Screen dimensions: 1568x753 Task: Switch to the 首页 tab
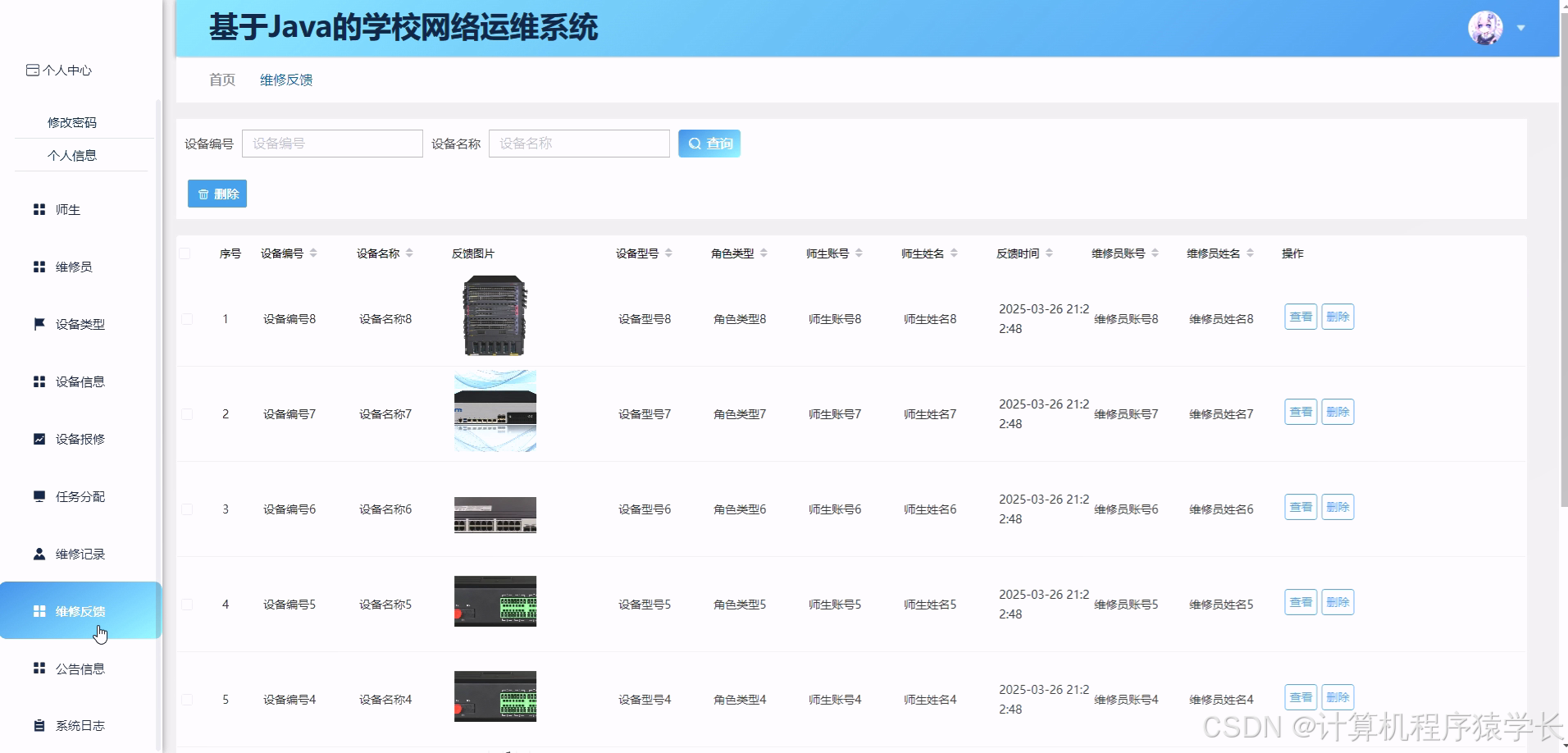221,79
